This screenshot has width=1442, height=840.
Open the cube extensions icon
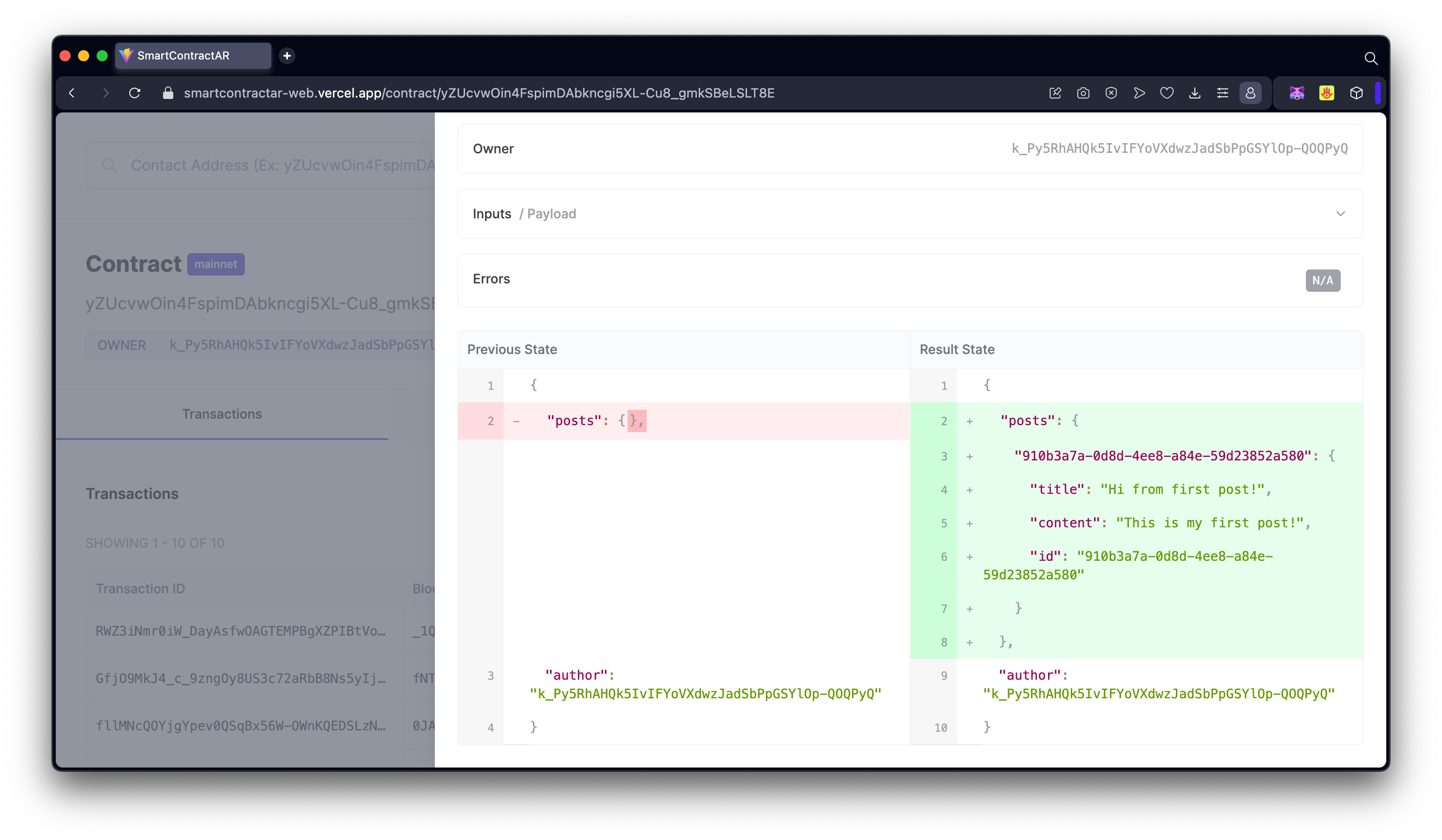tap(1356, 93)
